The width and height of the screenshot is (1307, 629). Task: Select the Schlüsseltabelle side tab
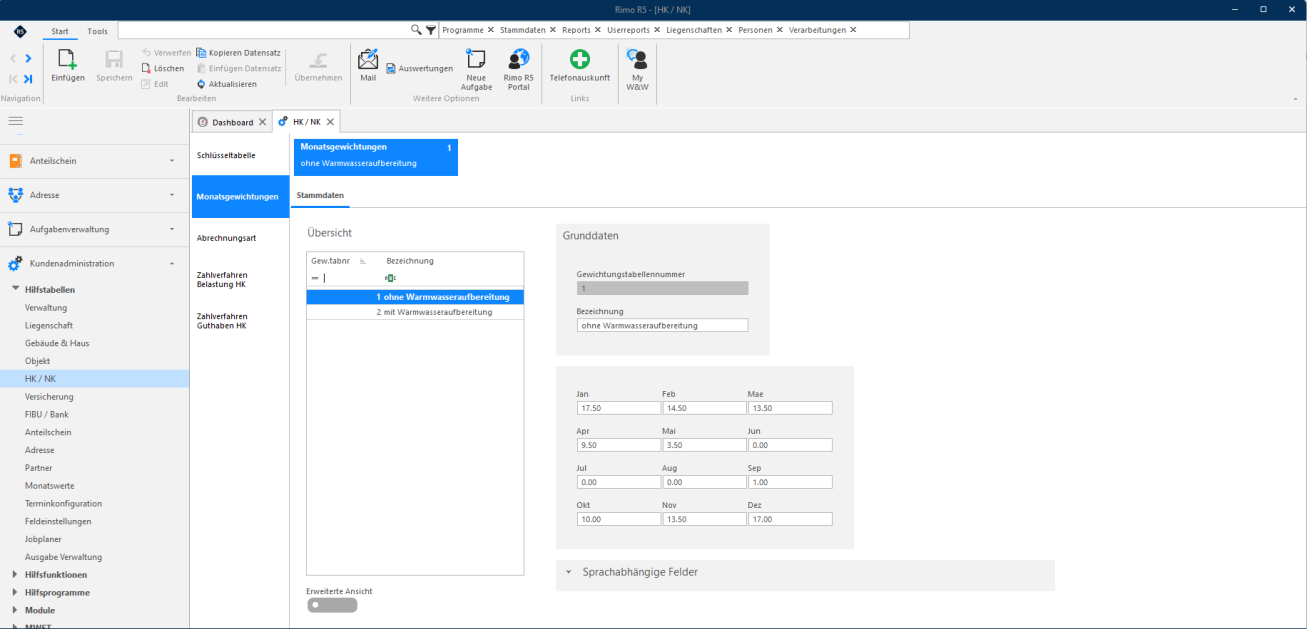[241, 155]
